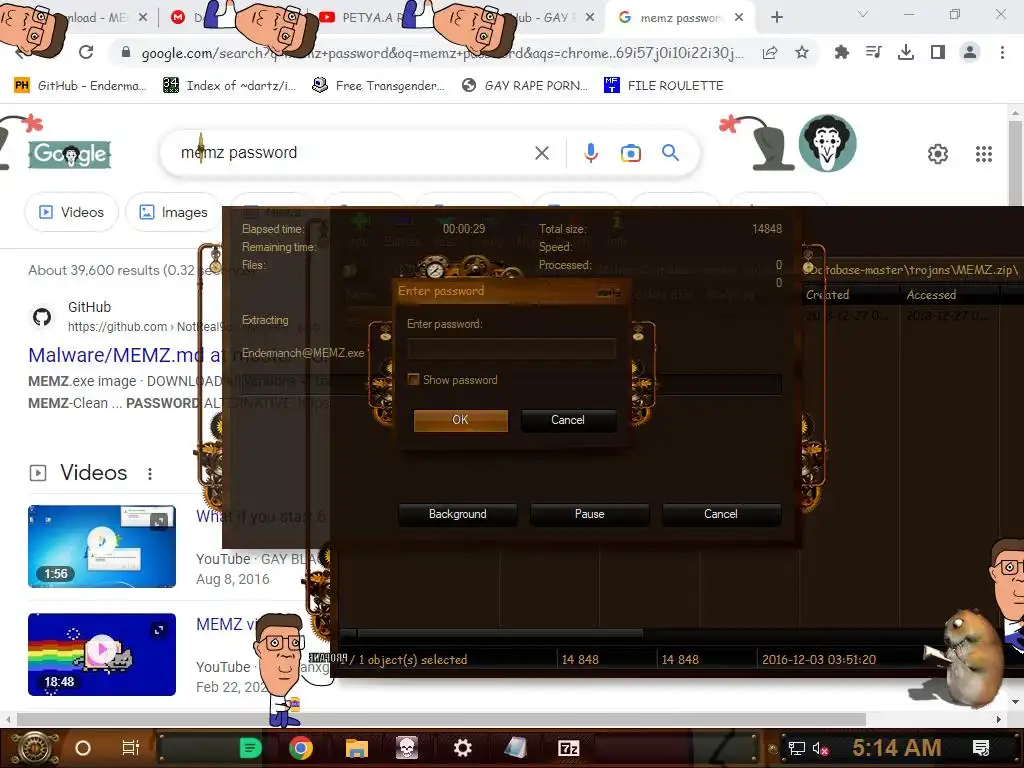Click the muted volume tray icon
This screenshot has width=1024, height=768.
[820, 749]
